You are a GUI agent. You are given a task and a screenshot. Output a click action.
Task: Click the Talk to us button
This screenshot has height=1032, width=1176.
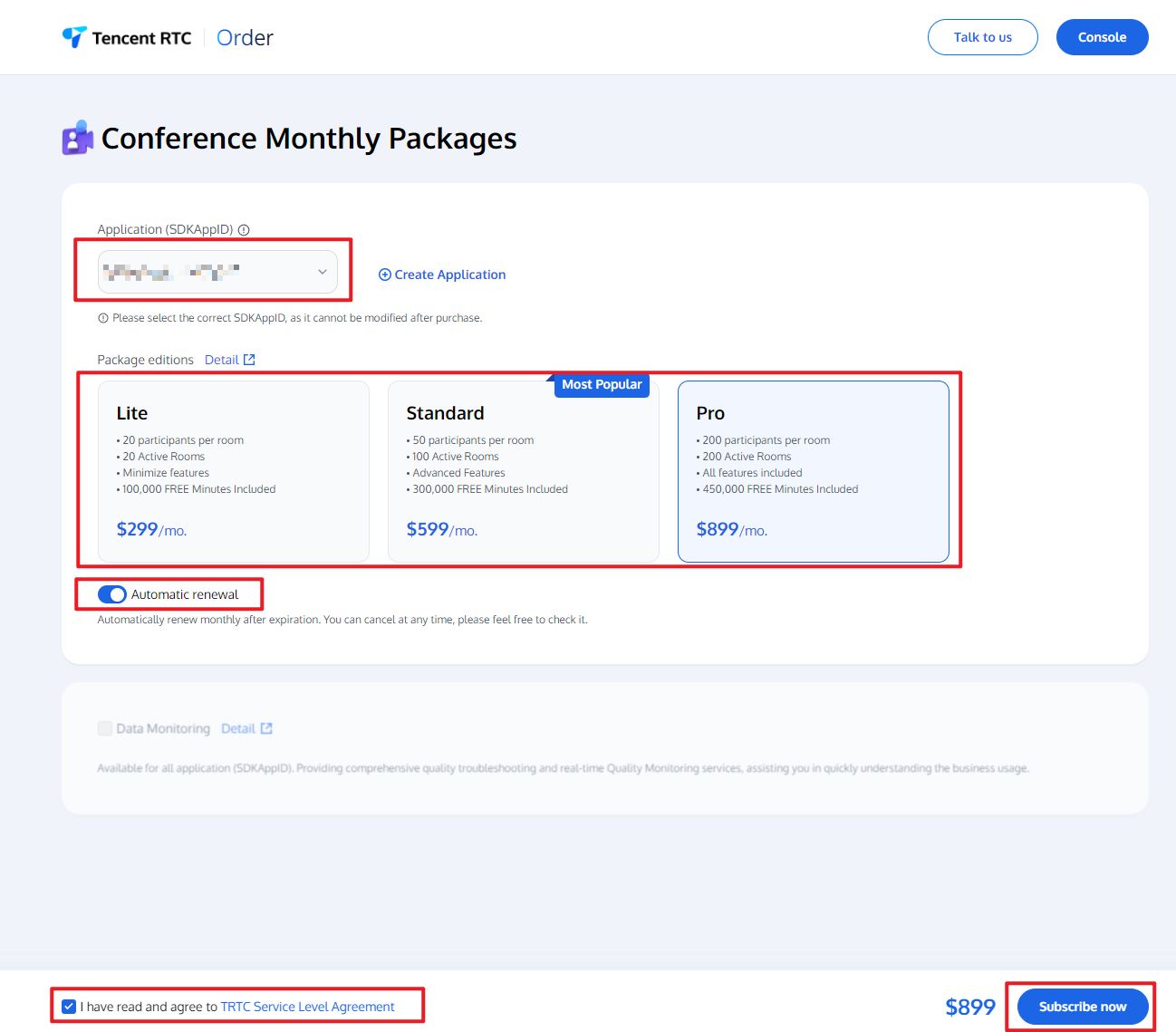pos(982,37)
